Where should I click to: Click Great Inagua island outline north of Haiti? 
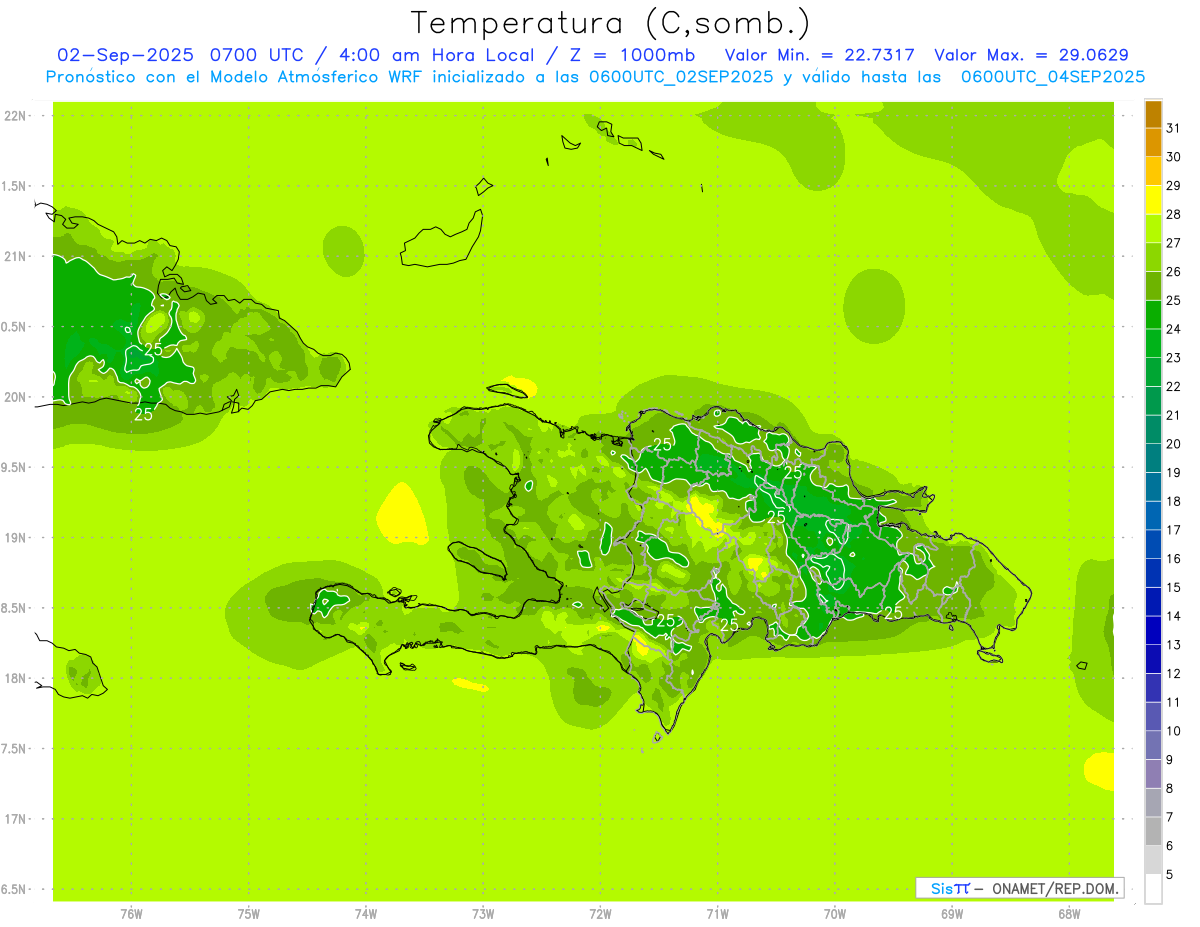[443, 238]
